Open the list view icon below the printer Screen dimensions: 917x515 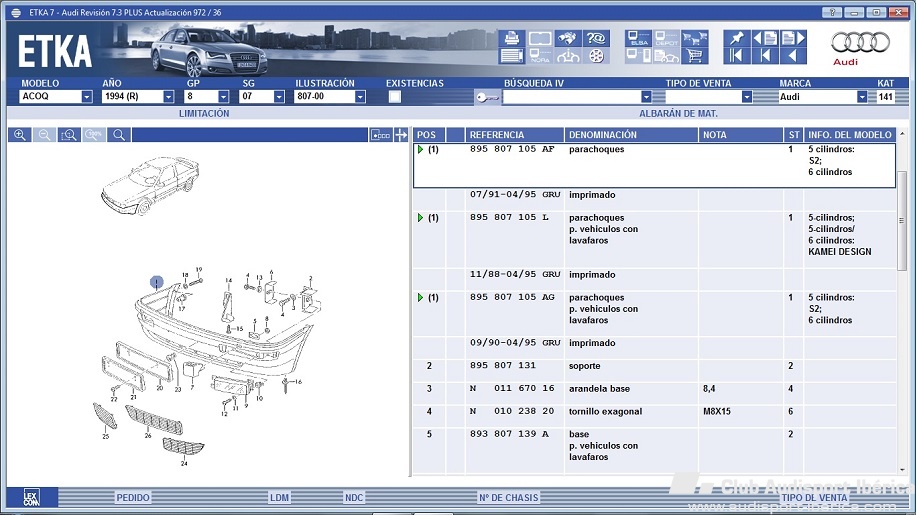[512, 56]
